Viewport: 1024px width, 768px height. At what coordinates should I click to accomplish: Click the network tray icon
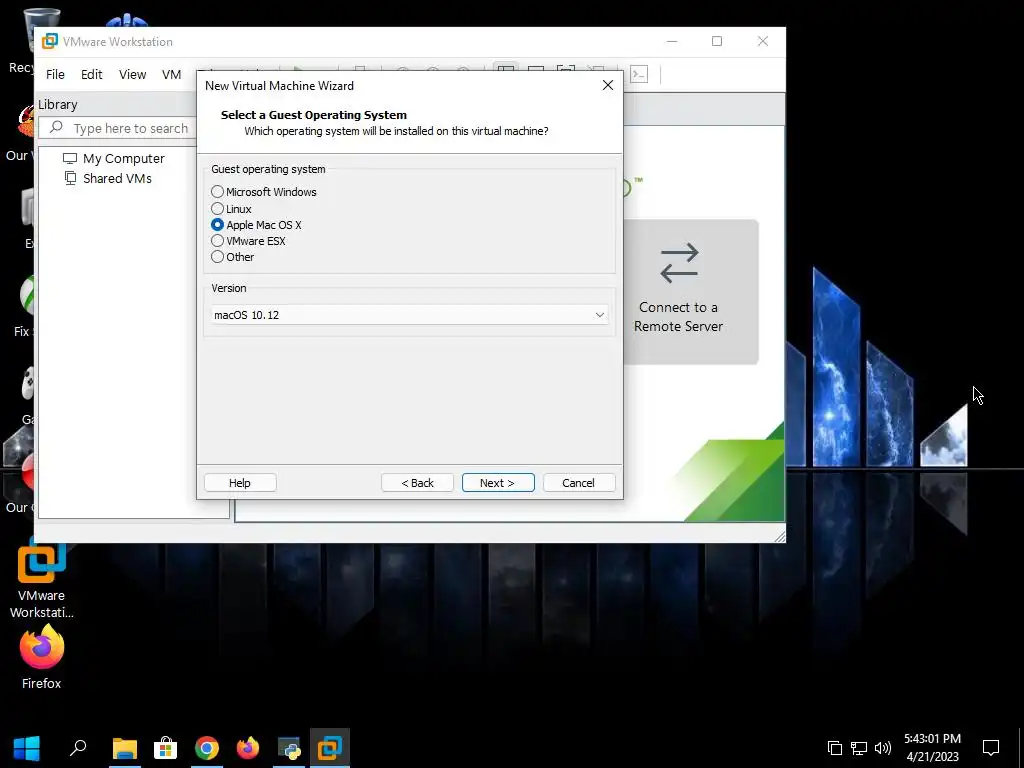coord(859,748)
